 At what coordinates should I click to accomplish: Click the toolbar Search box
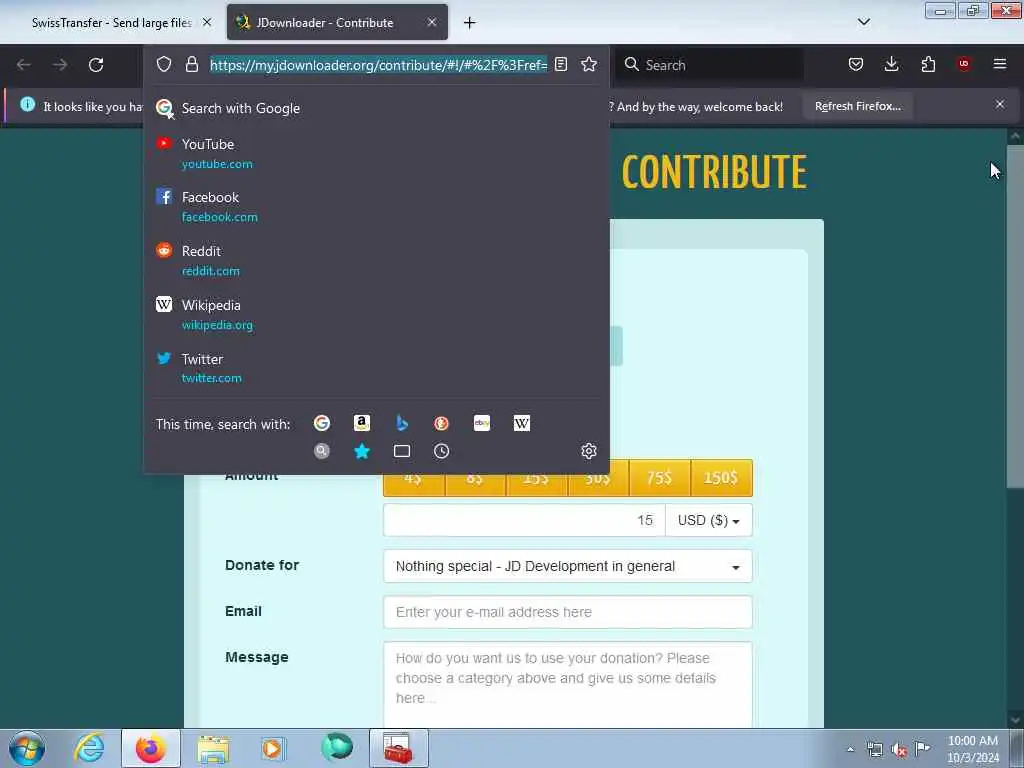click(x=710, y=65)
